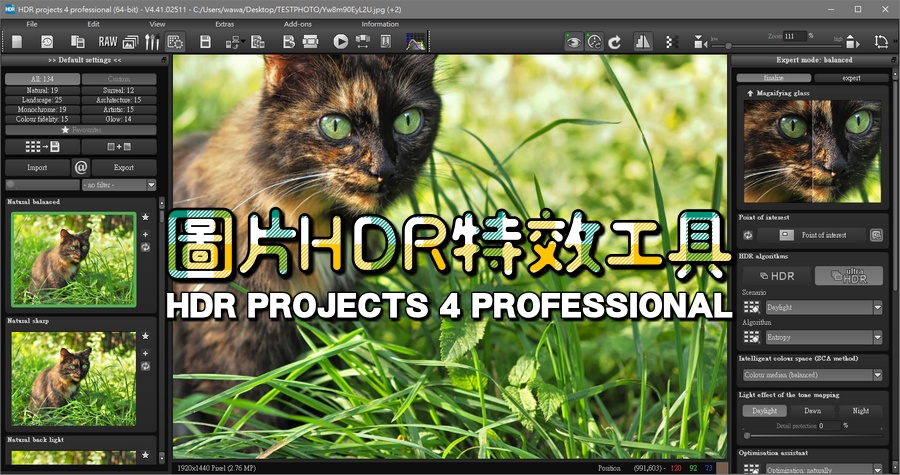900x475 pixels.
Task: Select the HDR algorithm button
Action: [777, 276]
